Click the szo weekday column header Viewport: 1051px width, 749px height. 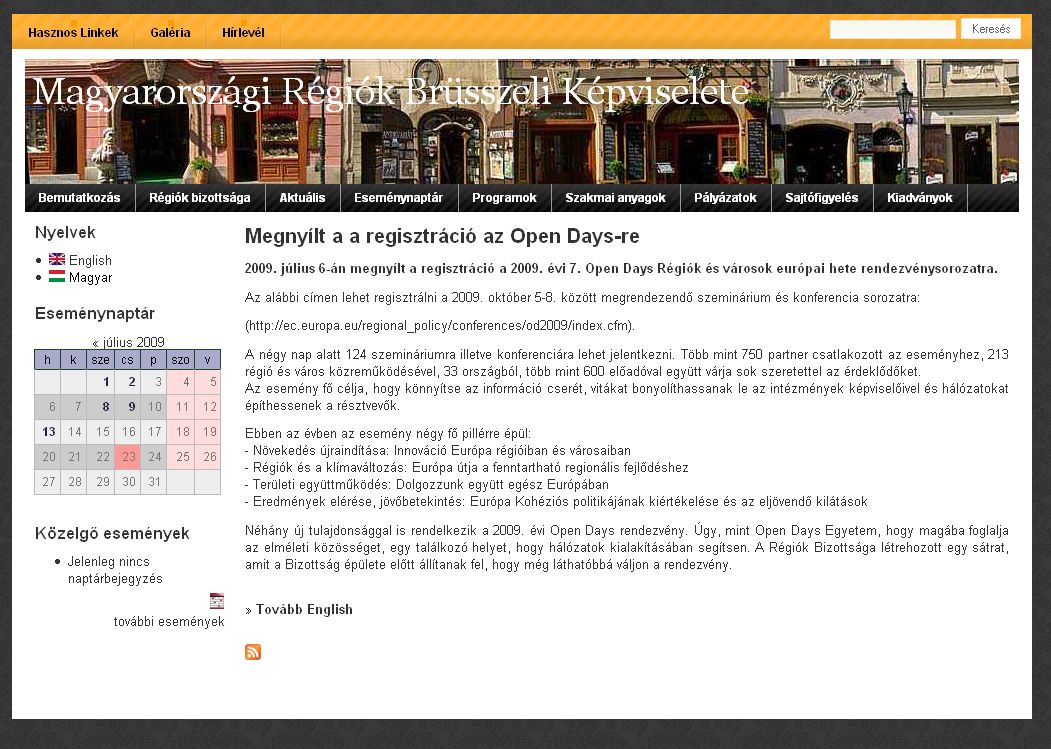(x=180, y=359)
